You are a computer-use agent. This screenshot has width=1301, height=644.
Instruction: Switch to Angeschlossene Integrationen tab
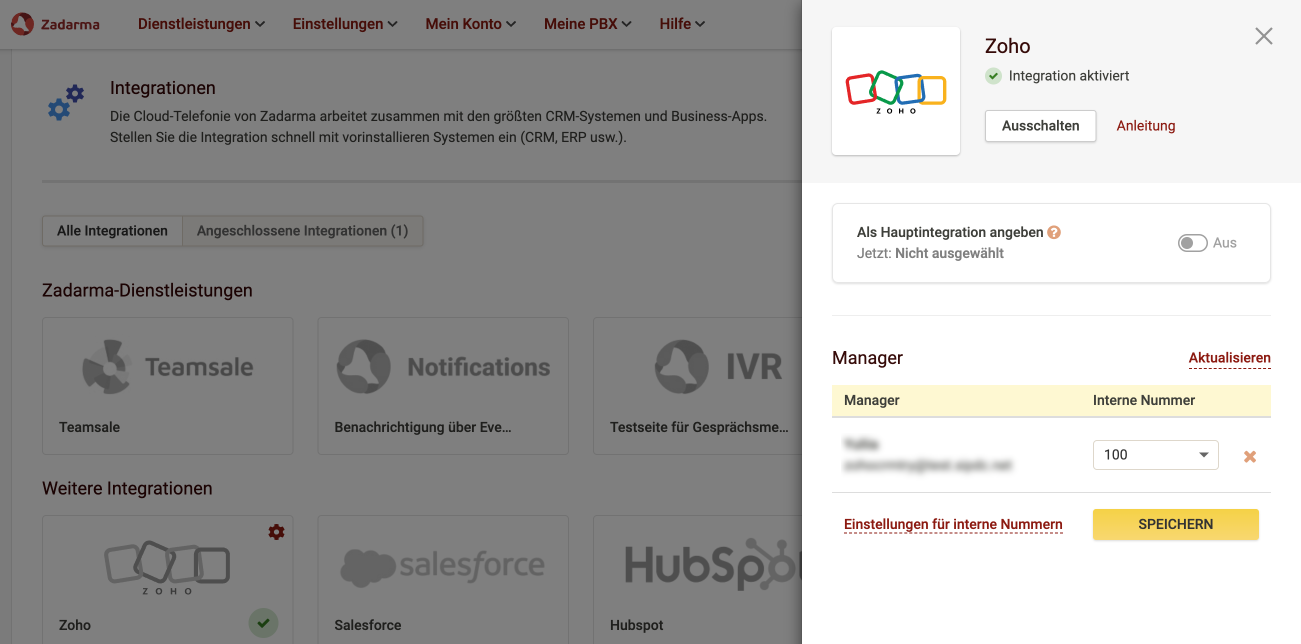(x=302, y=231)
